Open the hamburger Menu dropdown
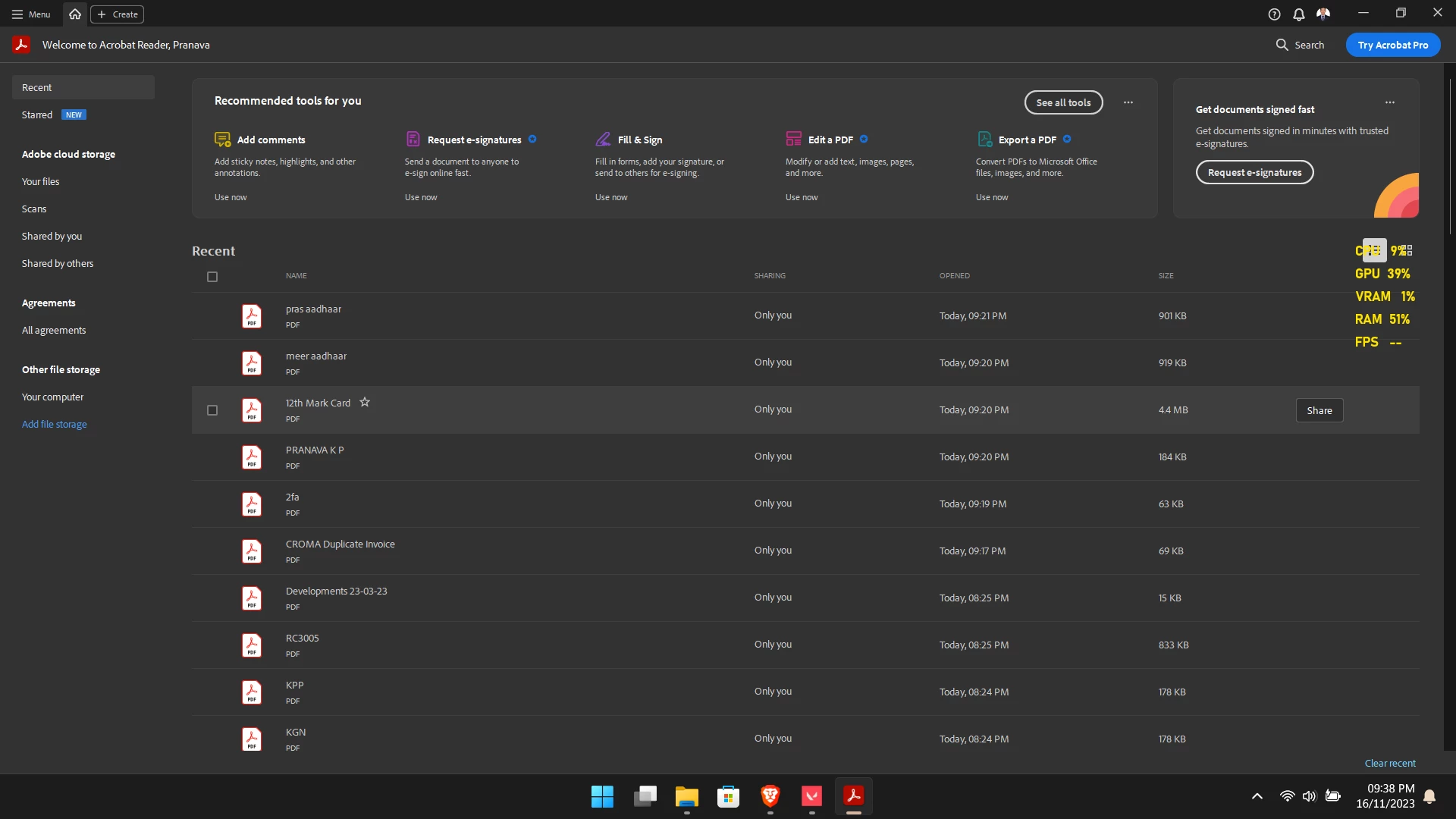 coord(31,14)
